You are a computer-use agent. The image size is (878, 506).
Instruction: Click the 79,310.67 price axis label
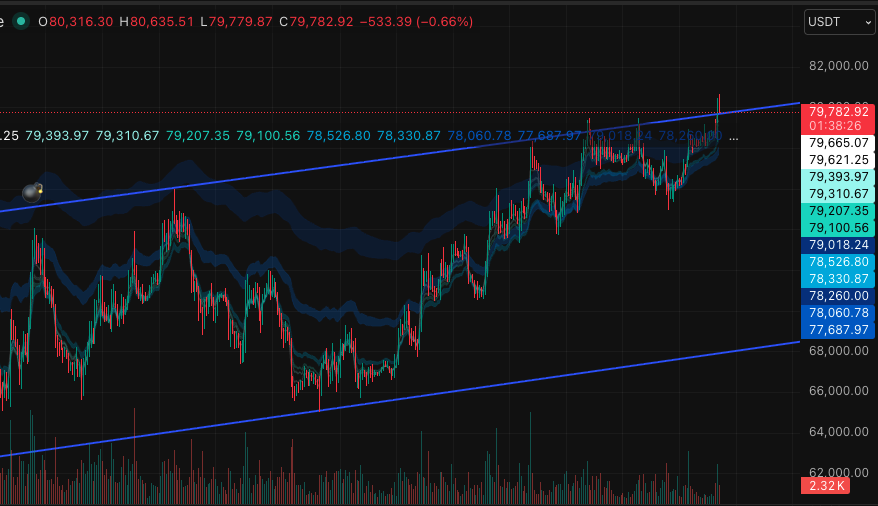[838, 194]
